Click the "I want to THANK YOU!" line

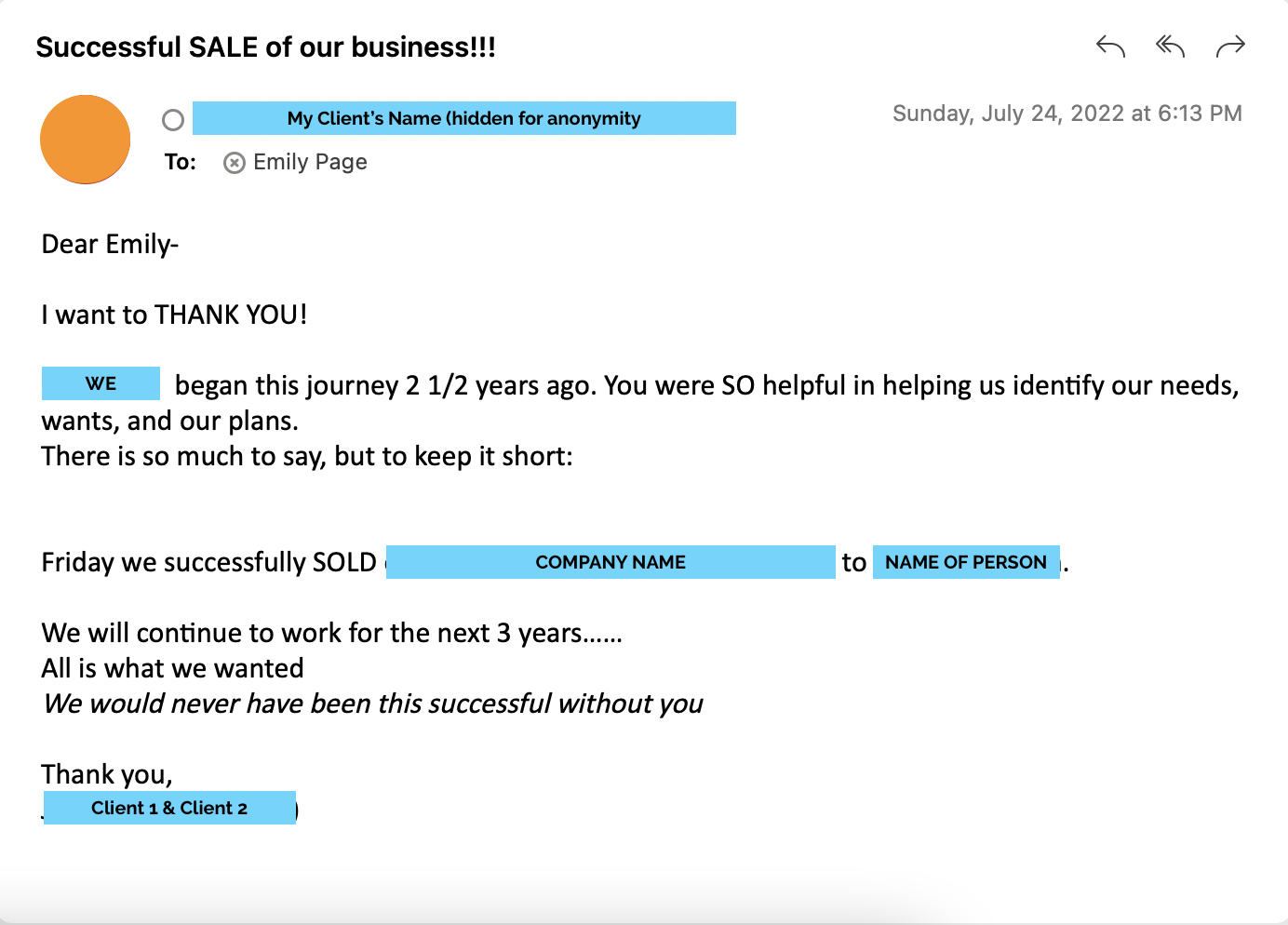pos(174,315)
